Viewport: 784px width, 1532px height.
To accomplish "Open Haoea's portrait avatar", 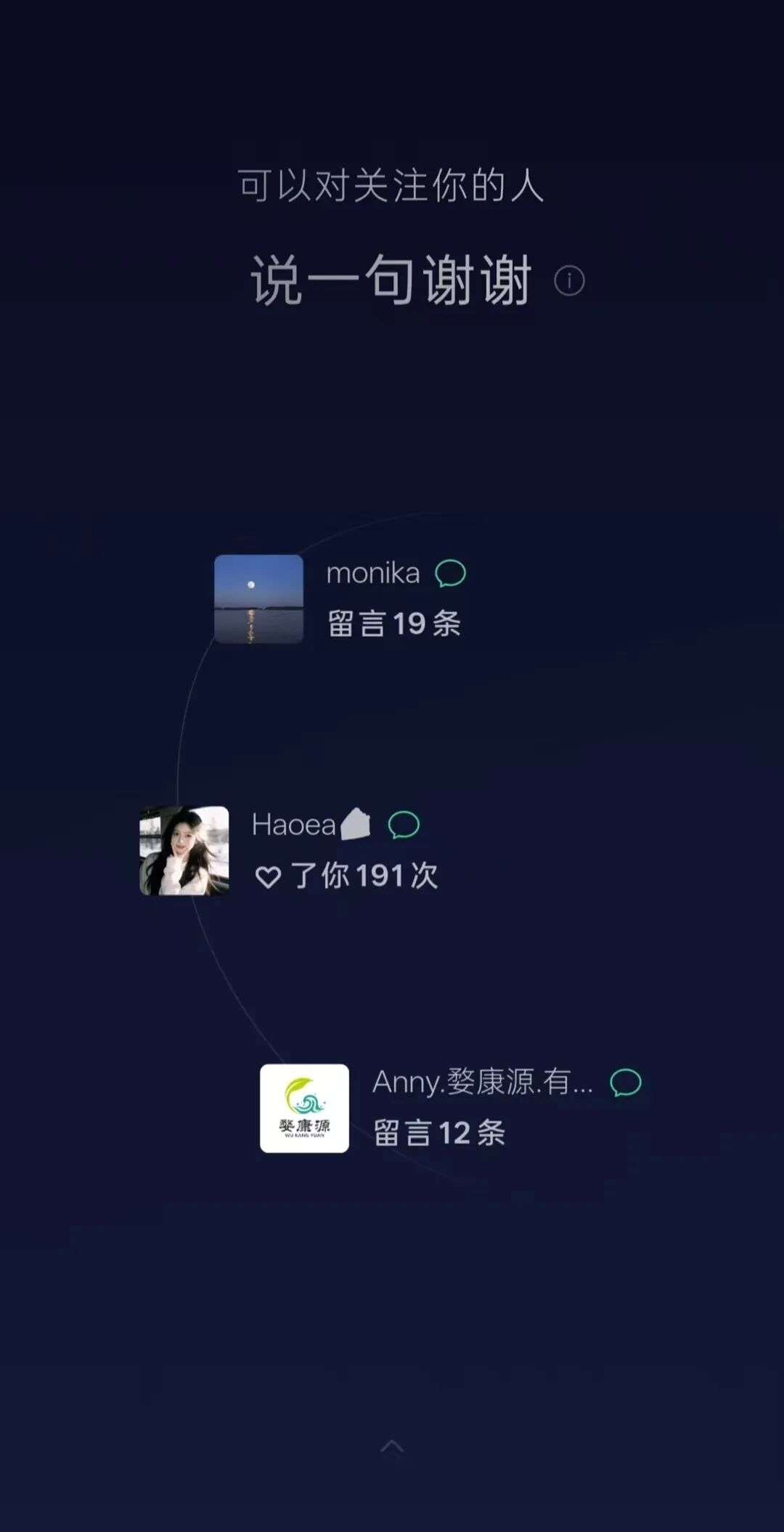I will pyautogui.click(x=184, y=850).
